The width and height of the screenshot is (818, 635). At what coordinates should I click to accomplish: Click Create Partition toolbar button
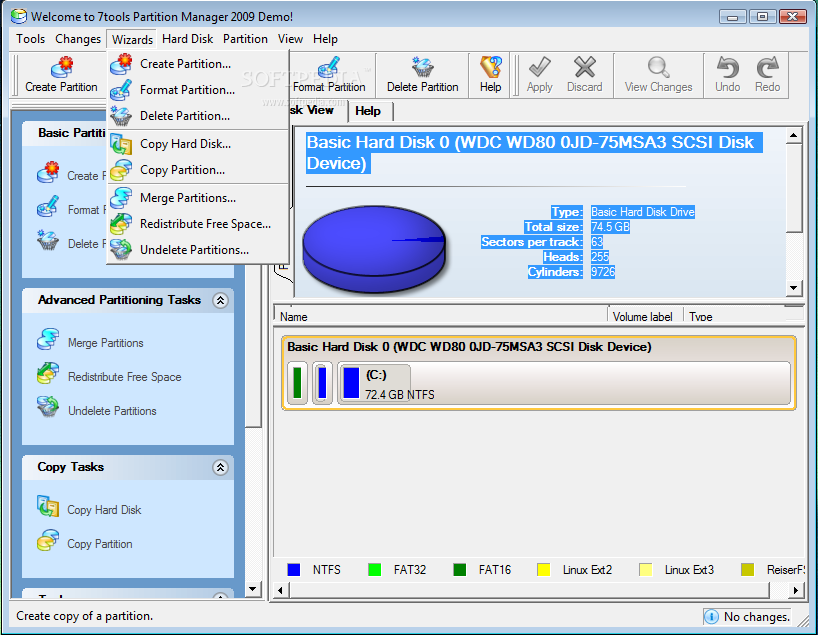[x=61, y=75]
